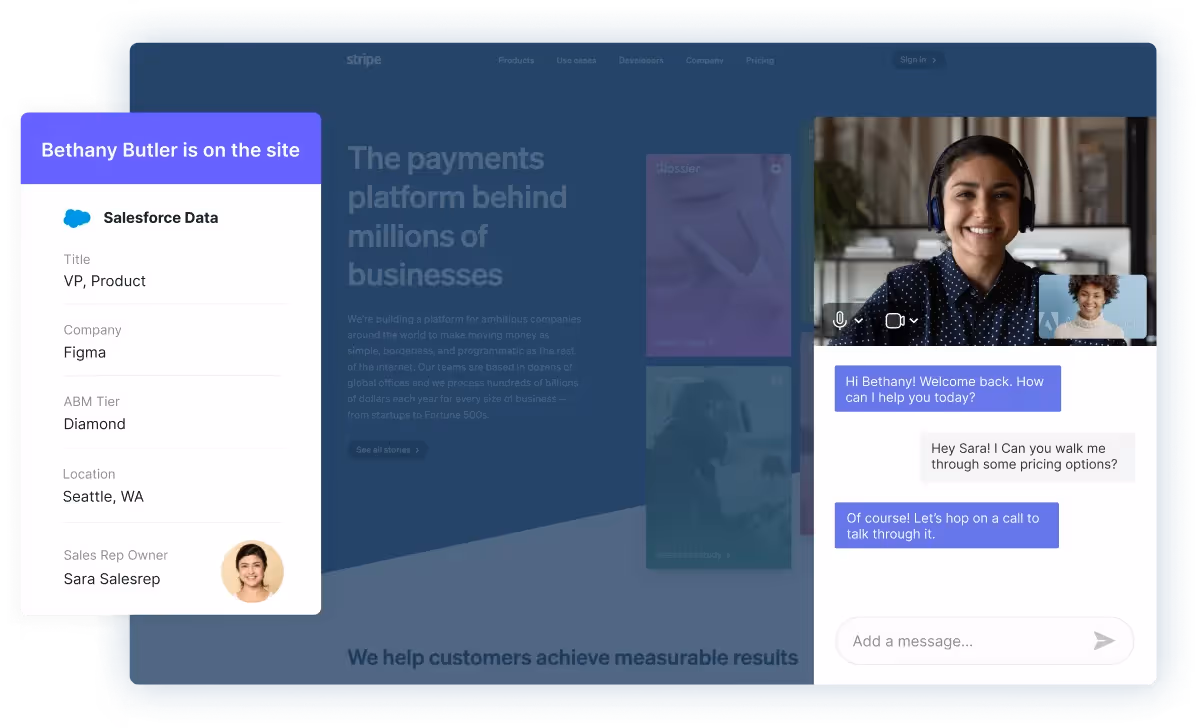Click 'Bethany Butler is on the site' header

point(171,149)
